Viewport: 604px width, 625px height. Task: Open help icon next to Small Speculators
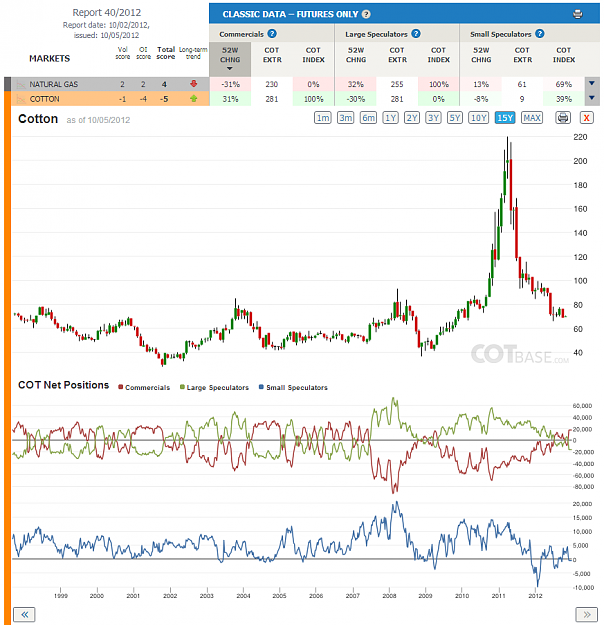[x=539, y=34]
